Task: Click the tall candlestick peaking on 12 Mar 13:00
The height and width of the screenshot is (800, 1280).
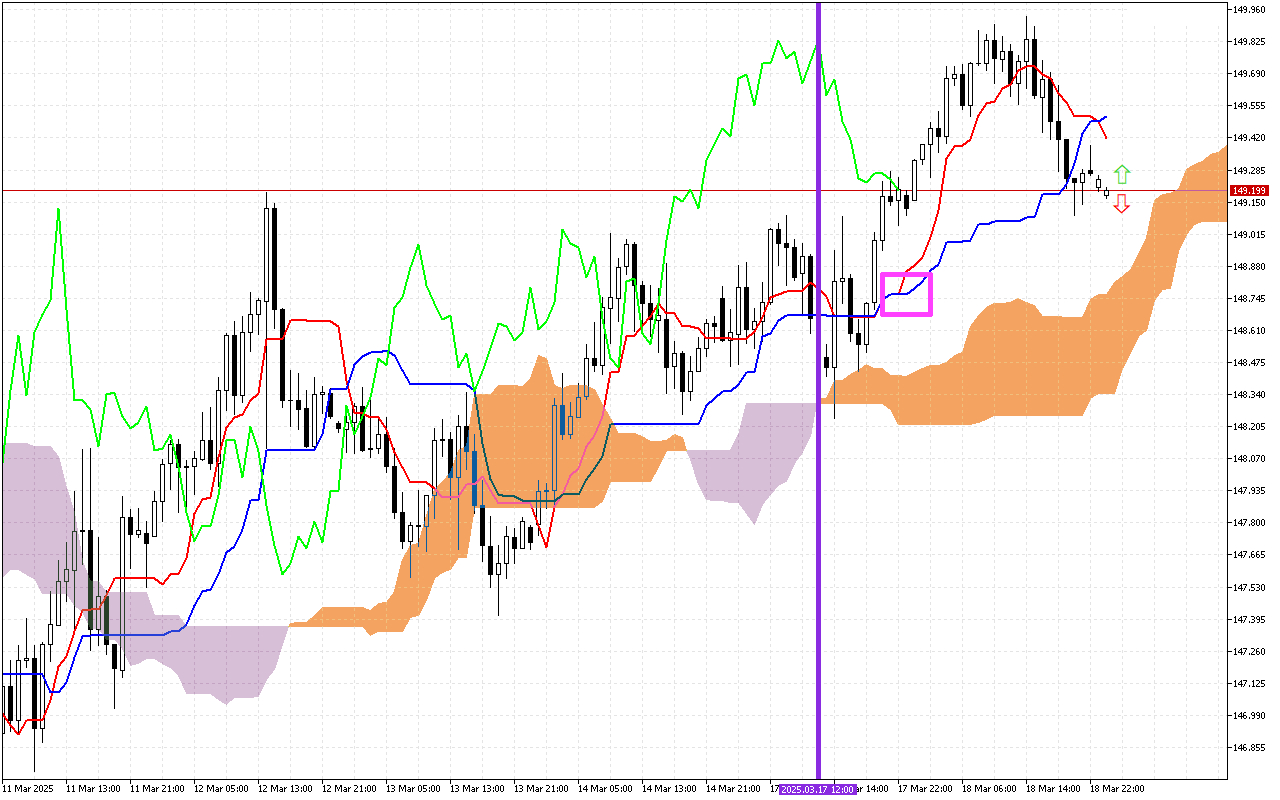Action: click(x=267, y=260)
